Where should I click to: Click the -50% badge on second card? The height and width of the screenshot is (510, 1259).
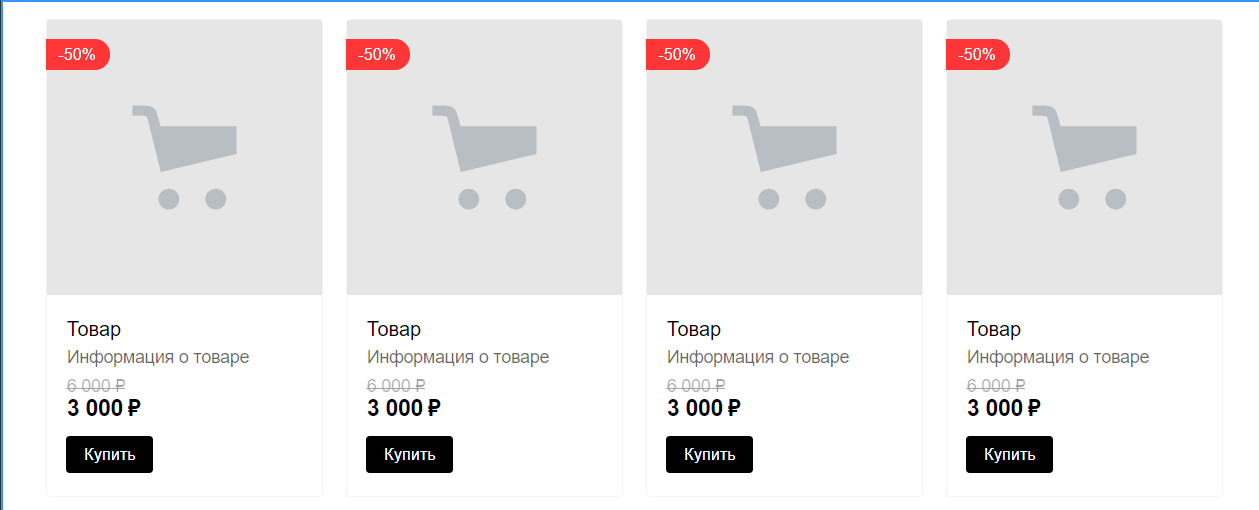pos(377,55)
